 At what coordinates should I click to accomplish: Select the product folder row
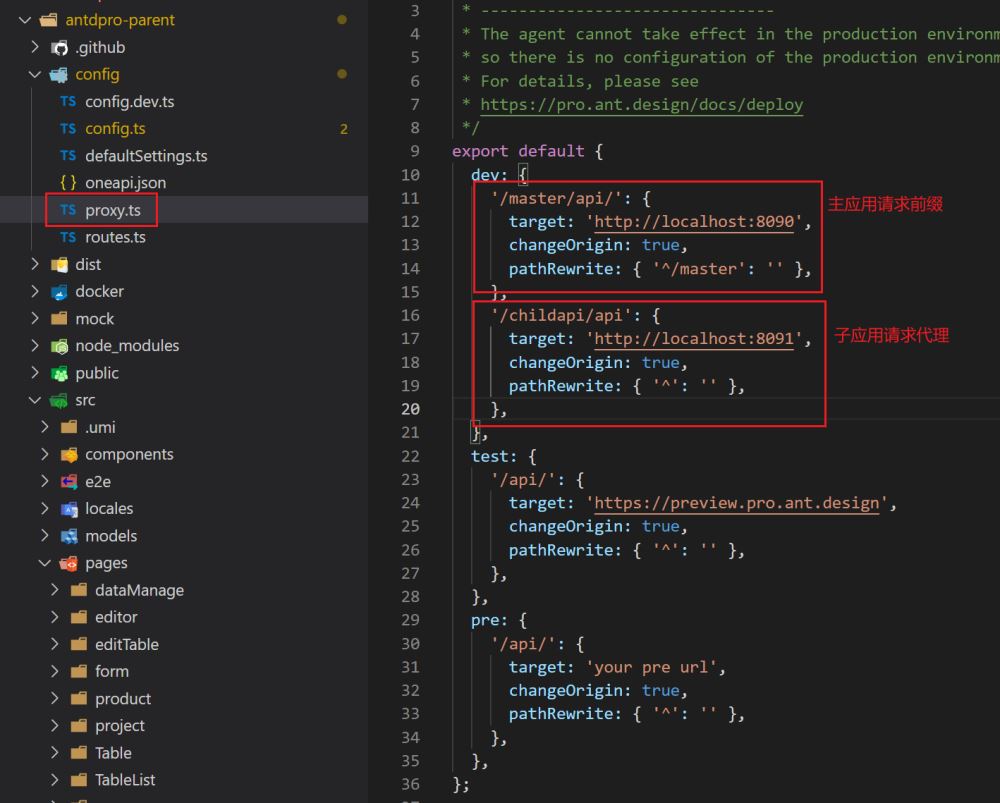(184, 698)
